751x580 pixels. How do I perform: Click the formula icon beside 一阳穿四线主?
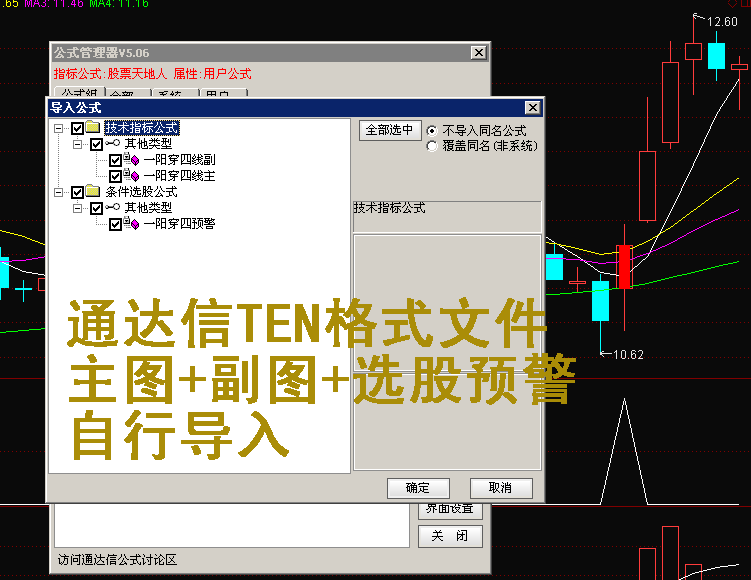click(131, 175)
